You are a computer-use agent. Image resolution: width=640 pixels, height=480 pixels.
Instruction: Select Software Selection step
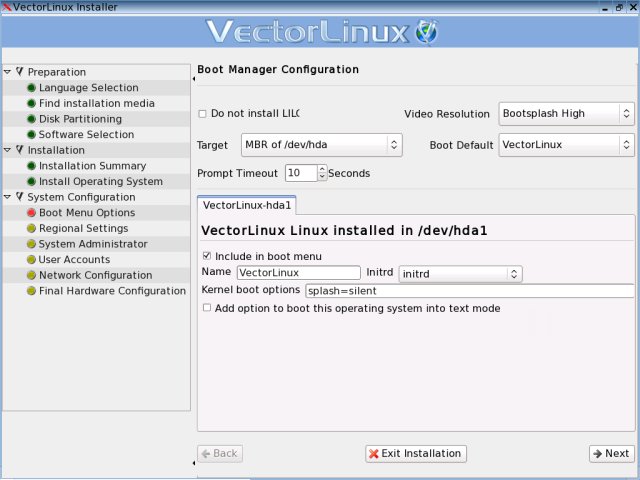coord(86,134)
